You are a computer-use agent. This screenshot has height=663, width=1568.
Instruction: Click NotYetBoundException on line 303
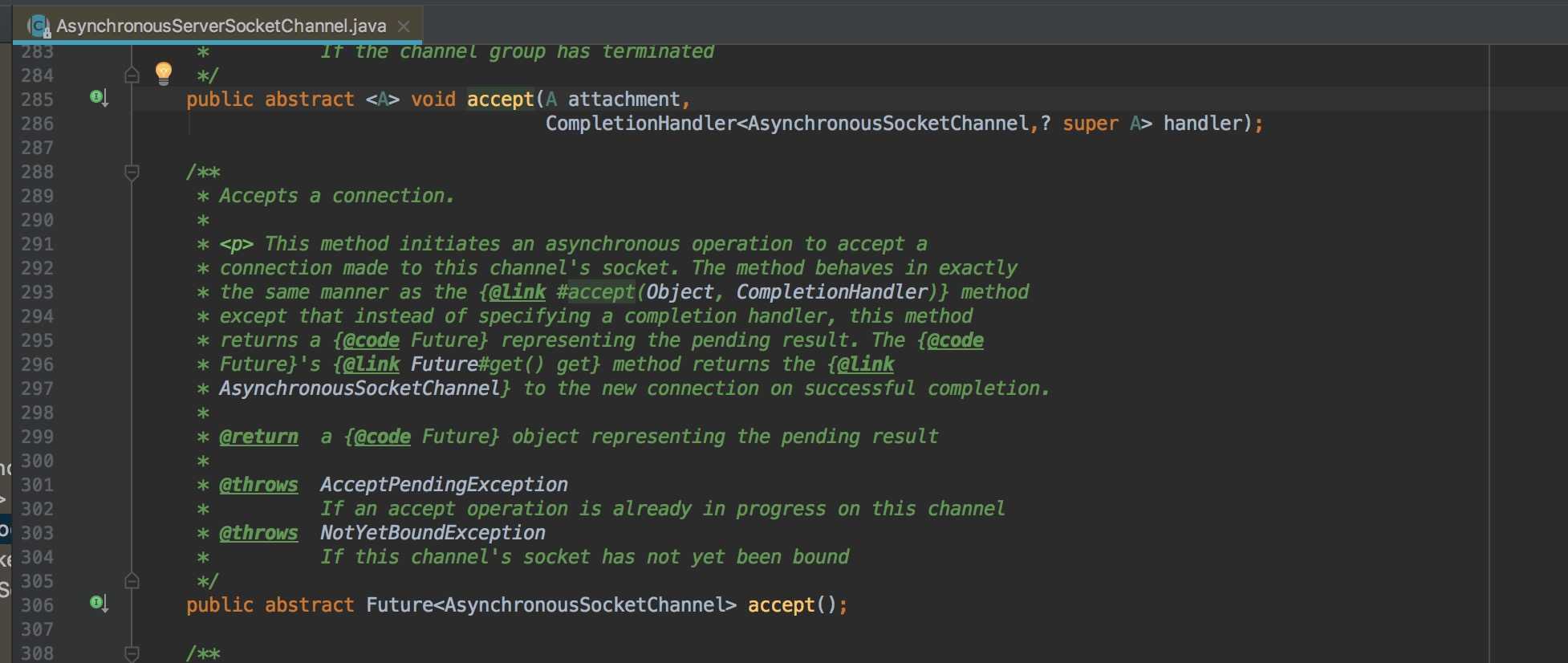coord(433,533)
